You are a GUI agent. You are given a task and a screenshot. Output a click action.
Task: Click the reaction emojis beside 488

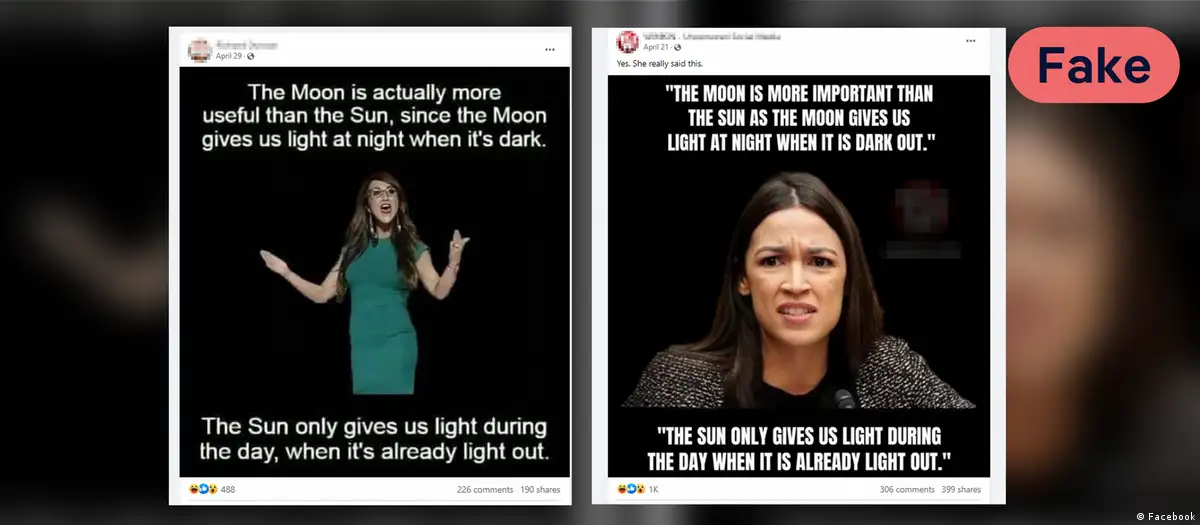coord(202,489)
